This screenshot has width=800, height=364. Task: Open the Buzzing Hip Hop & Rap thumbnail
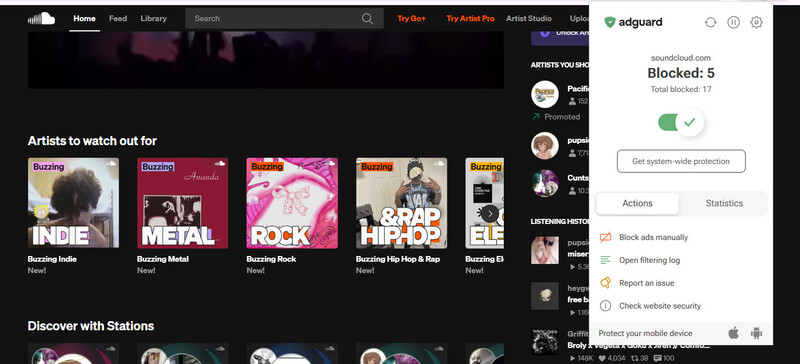(x=402, y=203)
